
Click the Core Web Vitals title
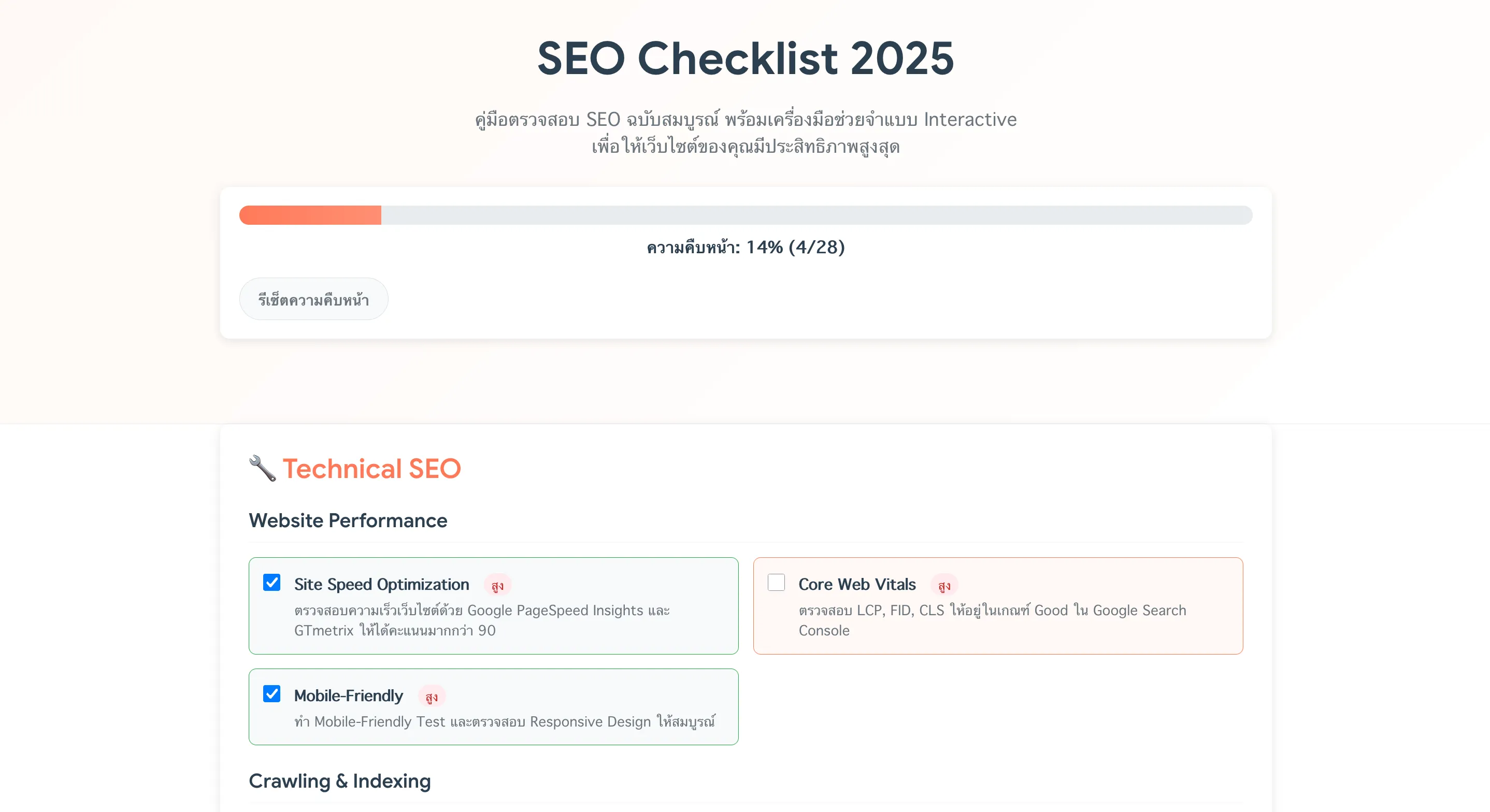(857, 584)
